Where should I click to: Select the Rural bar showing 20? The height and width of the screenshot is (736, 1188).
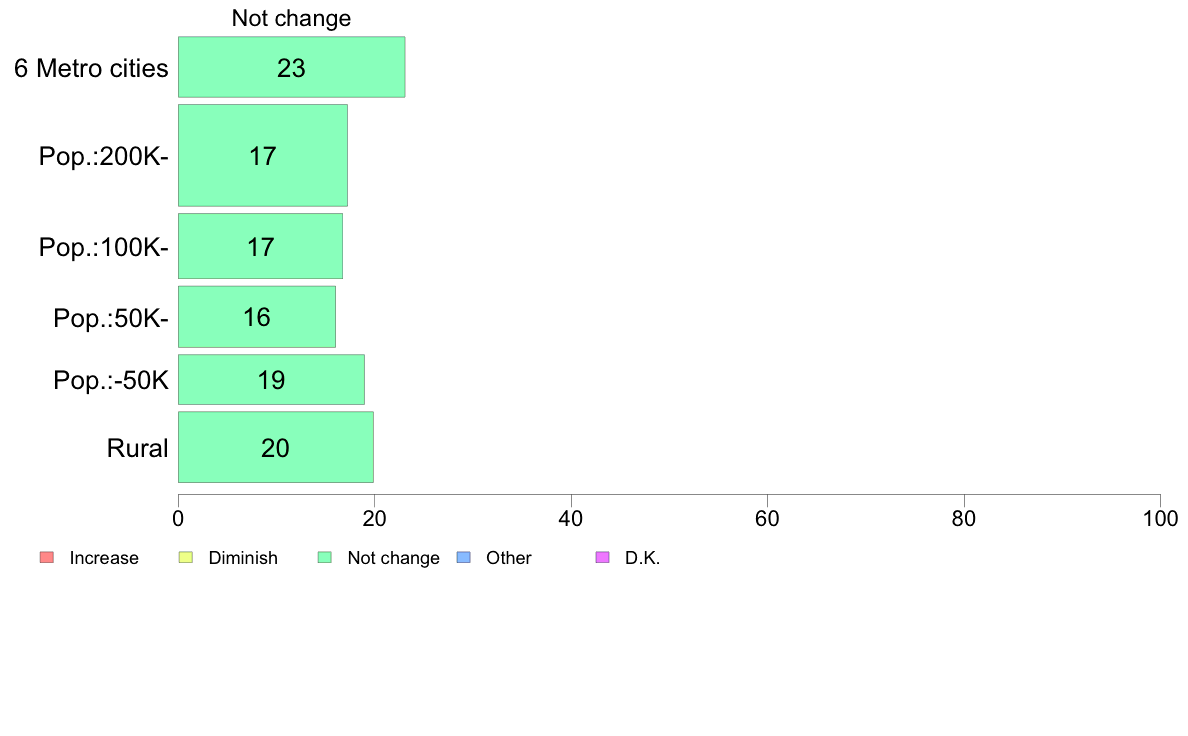(276, 447)
